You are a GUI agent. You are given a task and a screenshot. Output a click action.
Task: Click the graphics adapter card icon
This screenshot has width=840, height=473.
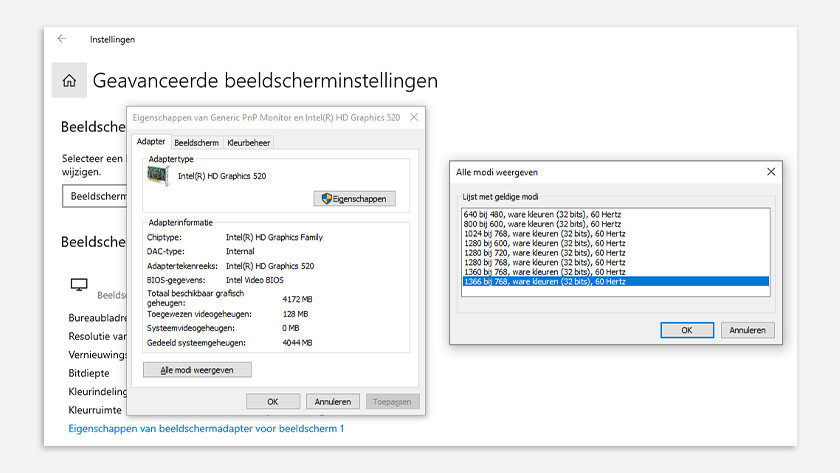click(x=159, y=176)
